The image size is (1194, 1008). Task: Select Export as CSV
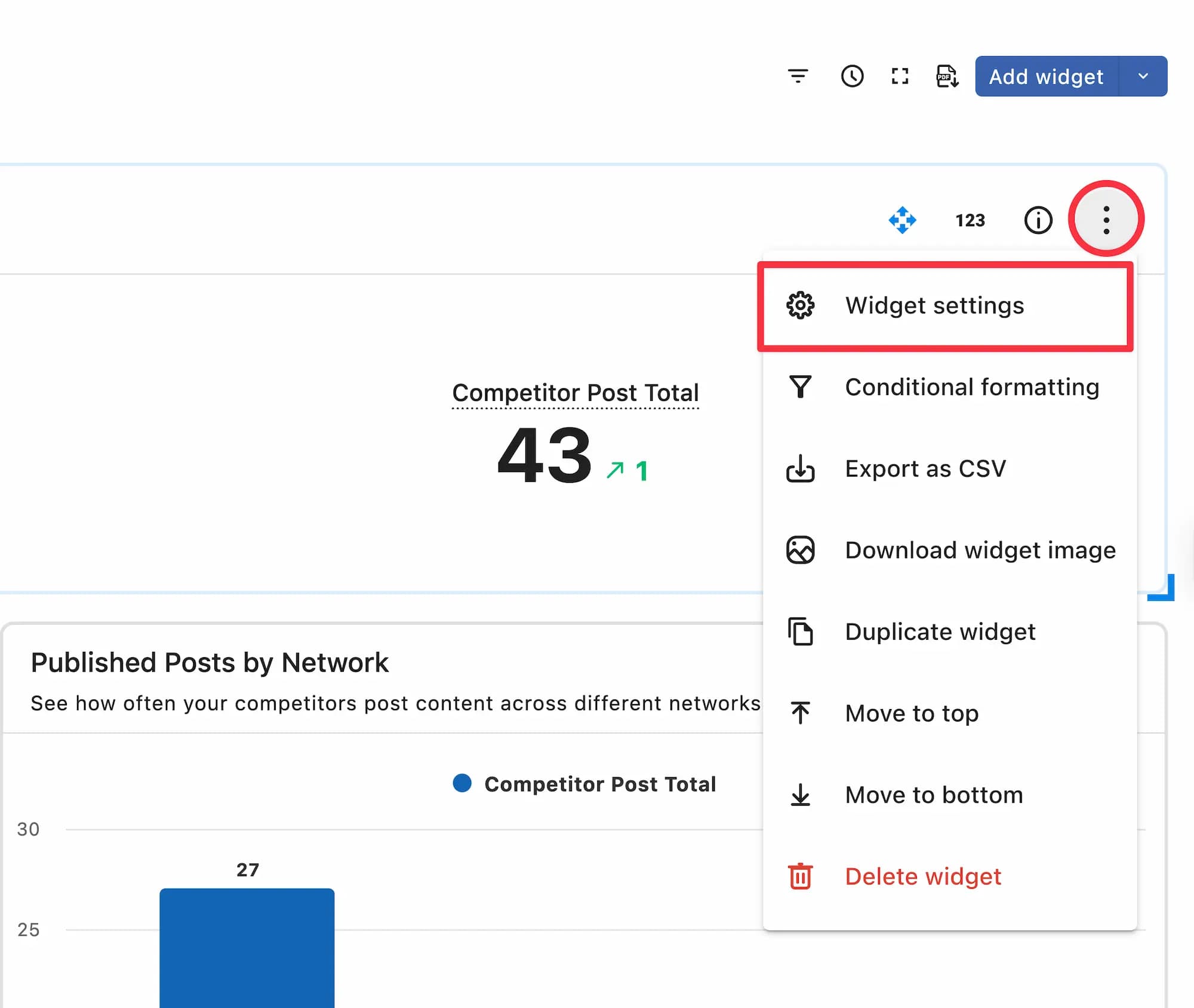(x=925, y=468)
